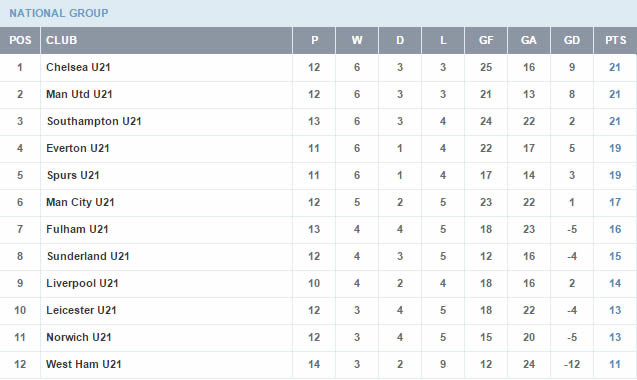Select Liverpool U21 in standings

[82, 283]
